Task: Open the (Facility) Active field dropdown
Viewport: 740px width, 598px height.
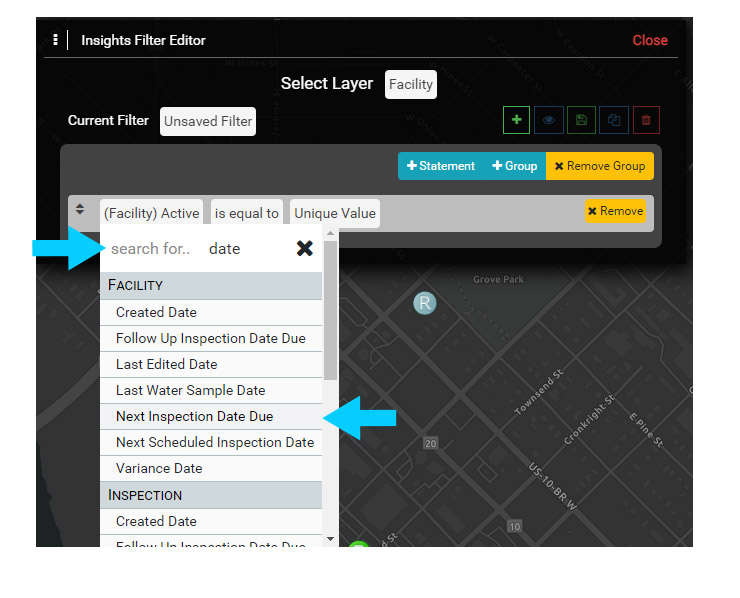Action: point(151,213)
